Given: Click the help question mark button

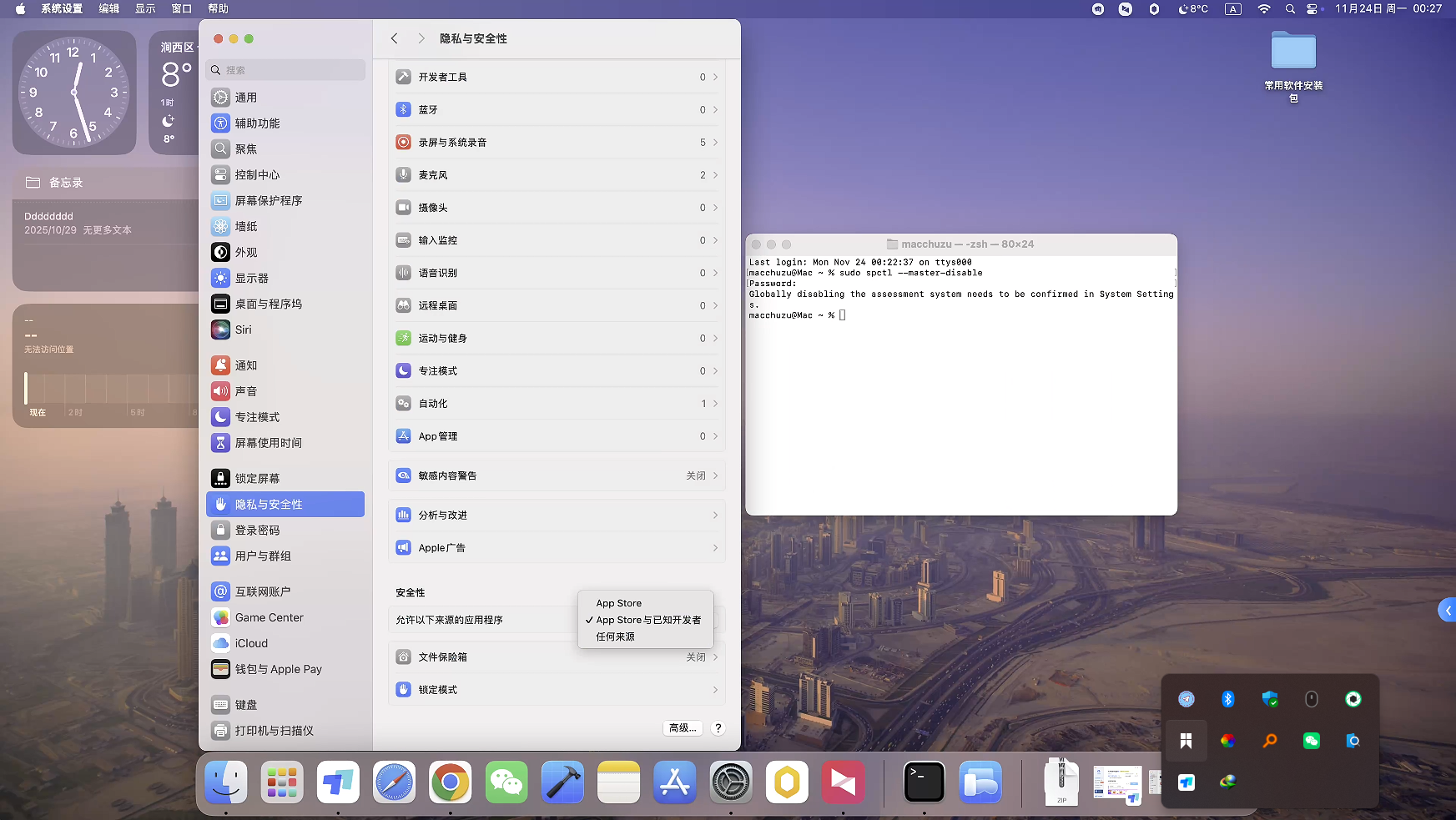Looking at the screenshot, I should tap(718, 728).
